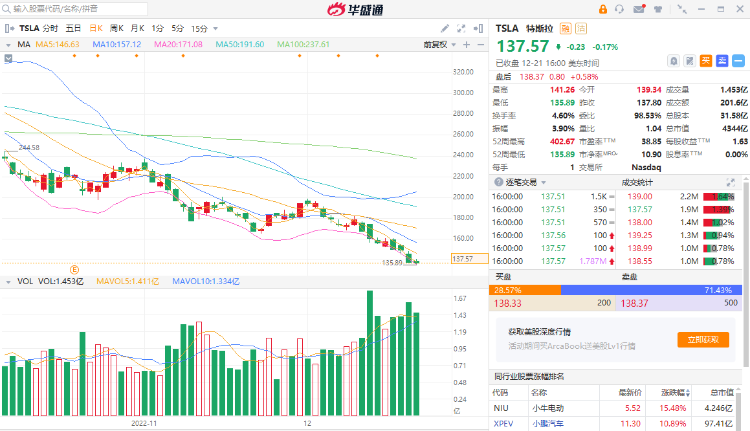Open customer service headset icon
The image size is (750, 431).
pyautogui.click(x=619, y=9)
